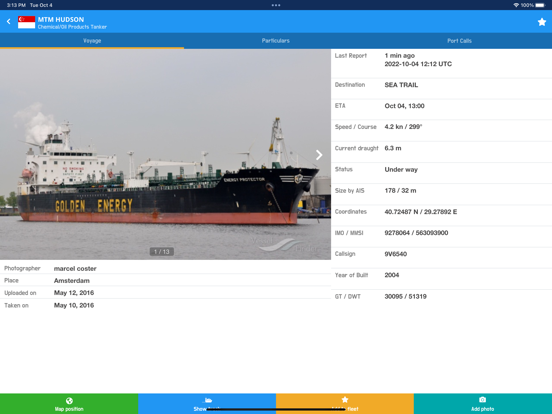
Task: Switch to the Port Calls tab
Action: (x=459, y=41)
